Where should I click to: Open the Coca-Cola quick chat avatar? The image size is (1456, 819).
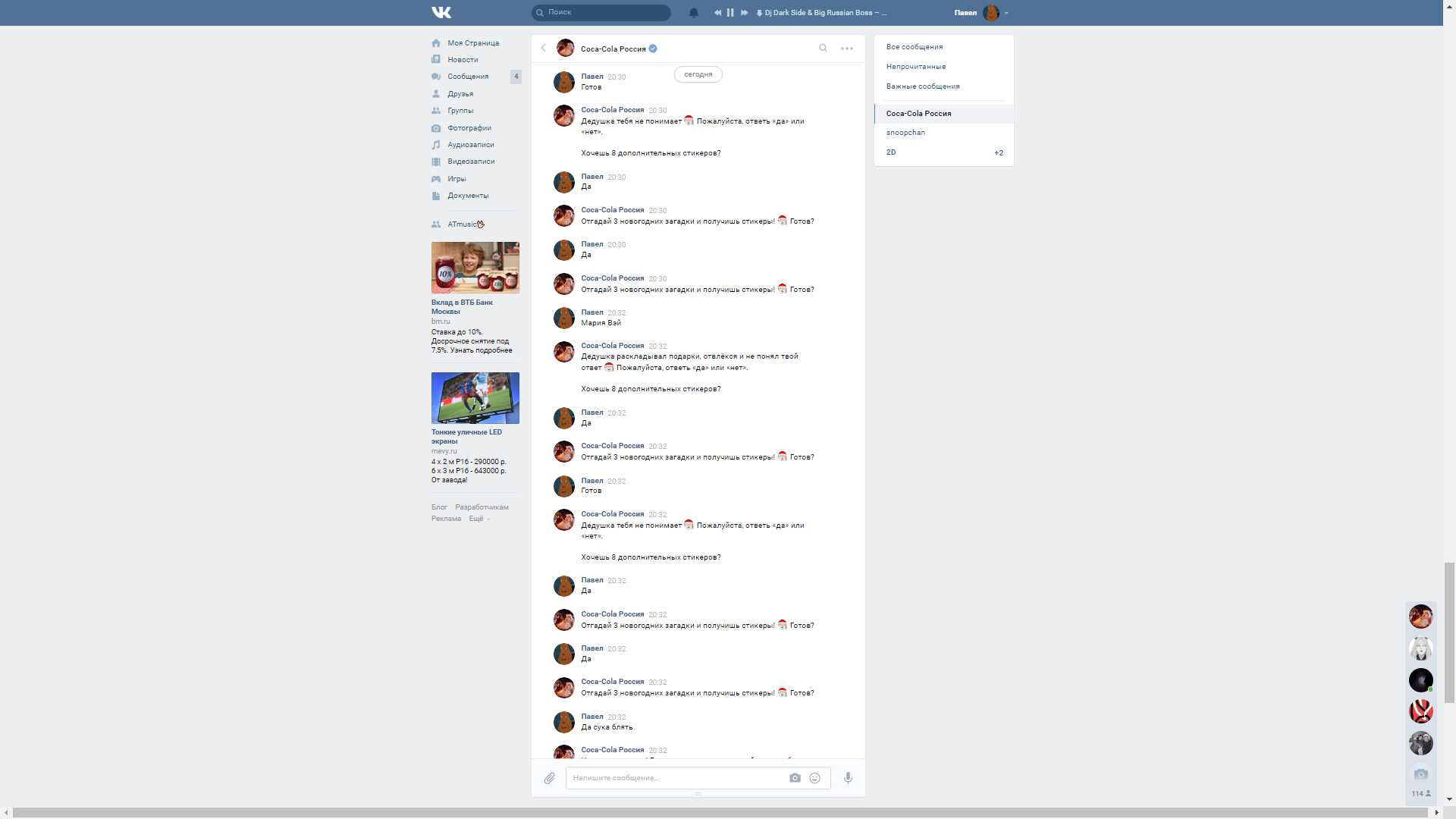(x=1420, y=617)
